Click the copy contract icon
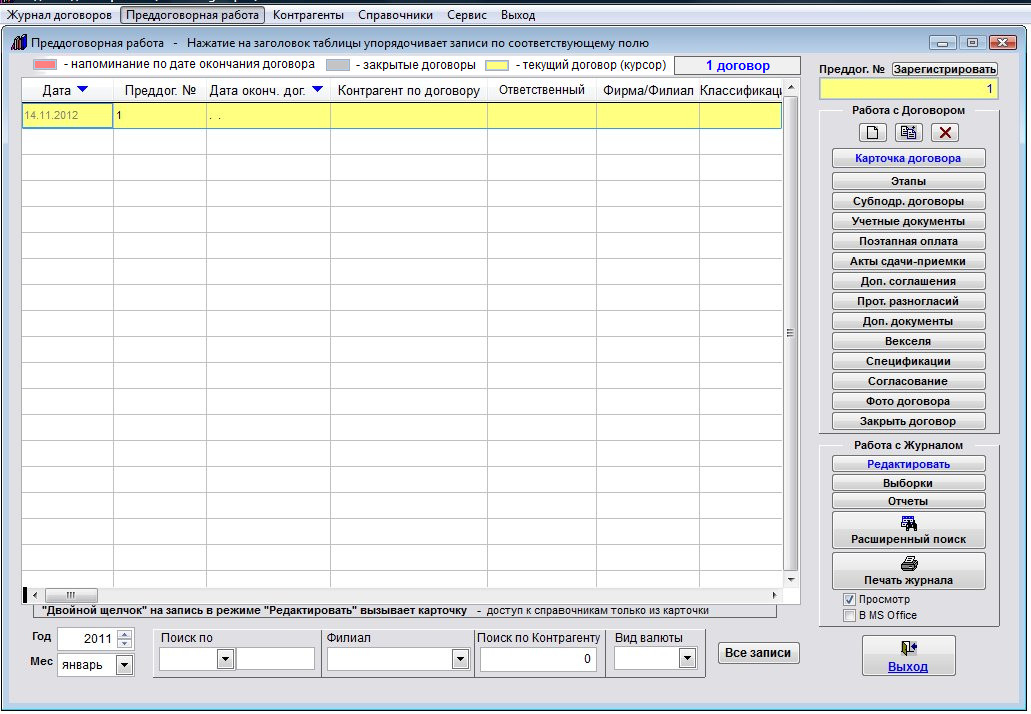1031x714 pixels. [x=908, y=133]
